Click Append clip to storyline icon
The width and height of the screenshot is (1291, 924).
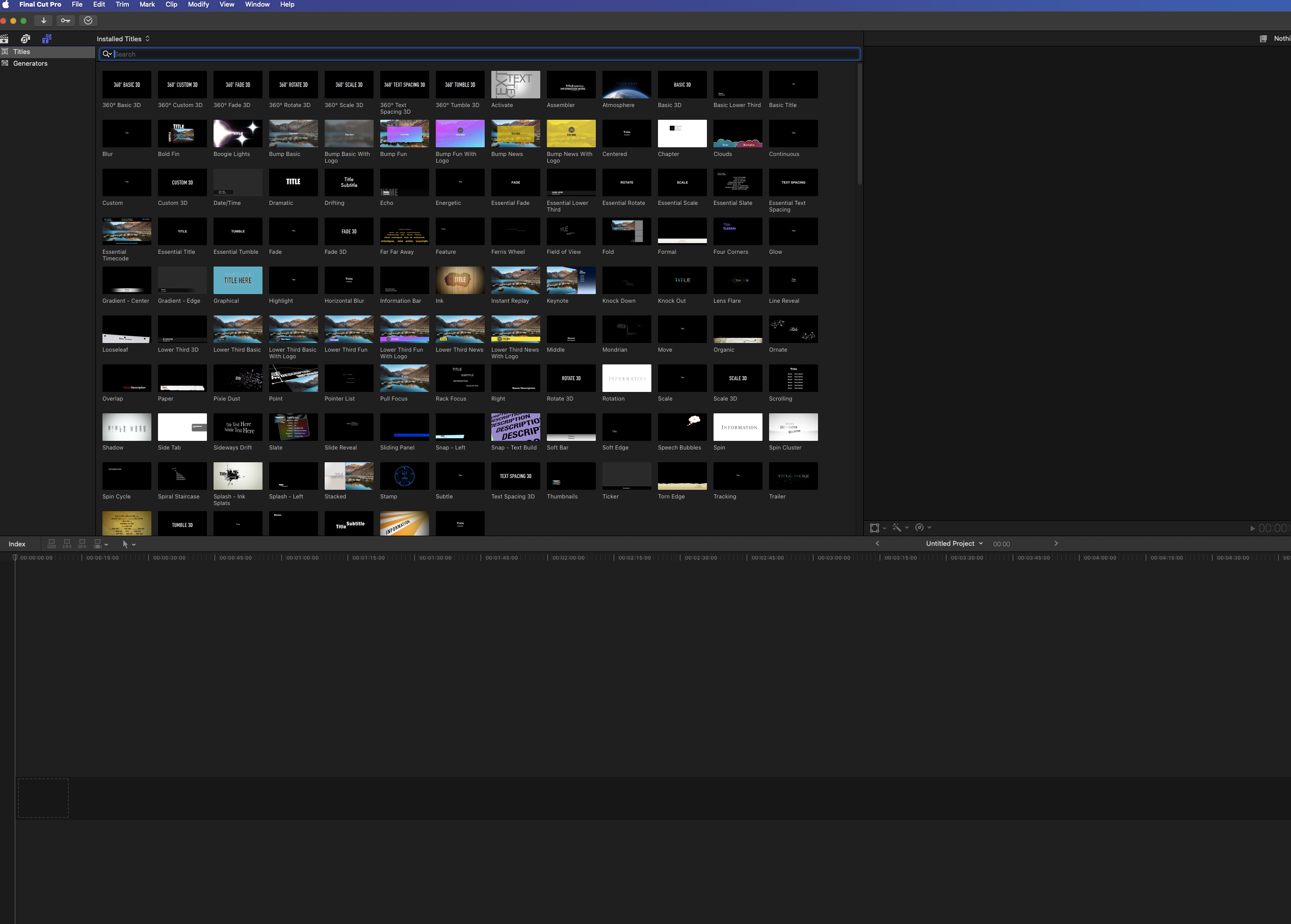(x=83, y=544)
